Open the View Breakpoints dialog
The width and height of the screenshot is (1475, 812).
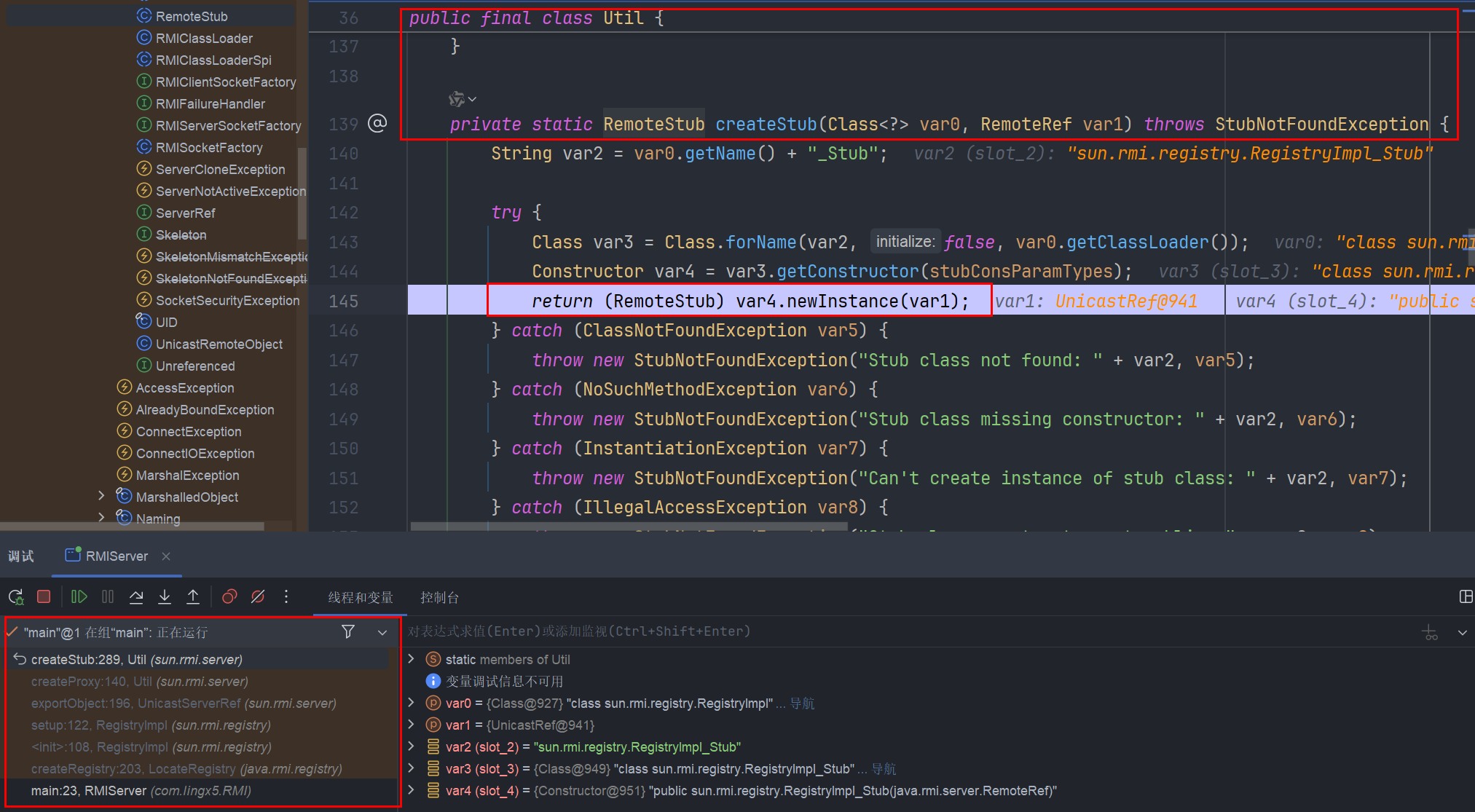coord(229,597)
